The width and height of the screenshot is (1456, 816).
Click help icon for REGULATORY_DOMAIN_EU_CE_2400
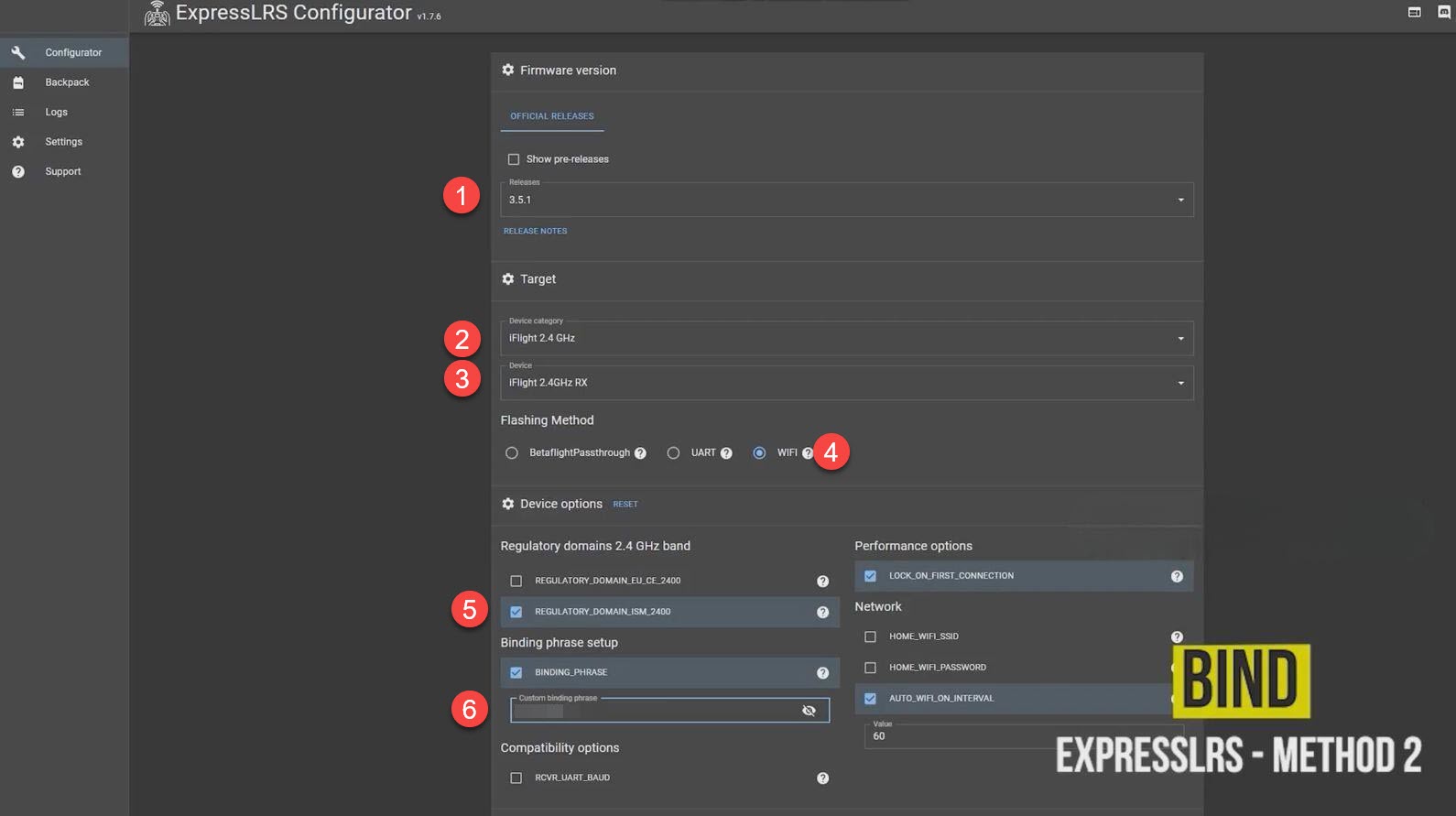click(822, 582)
